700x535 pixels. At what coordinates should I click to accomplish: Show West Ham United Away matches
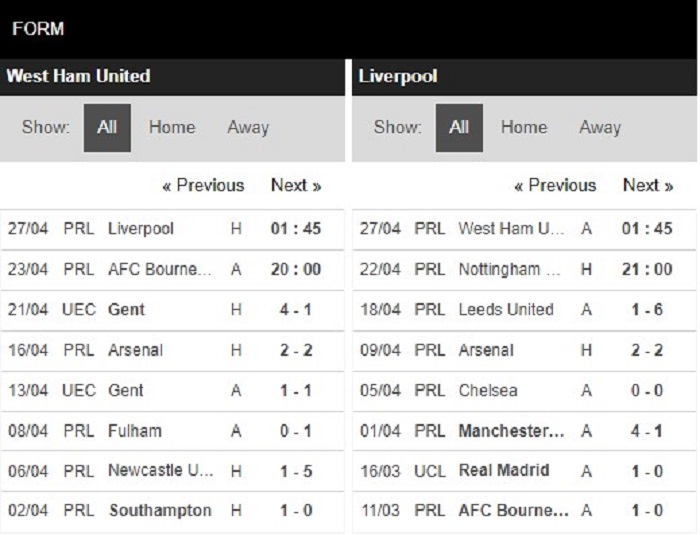click(x=248, y=128)
